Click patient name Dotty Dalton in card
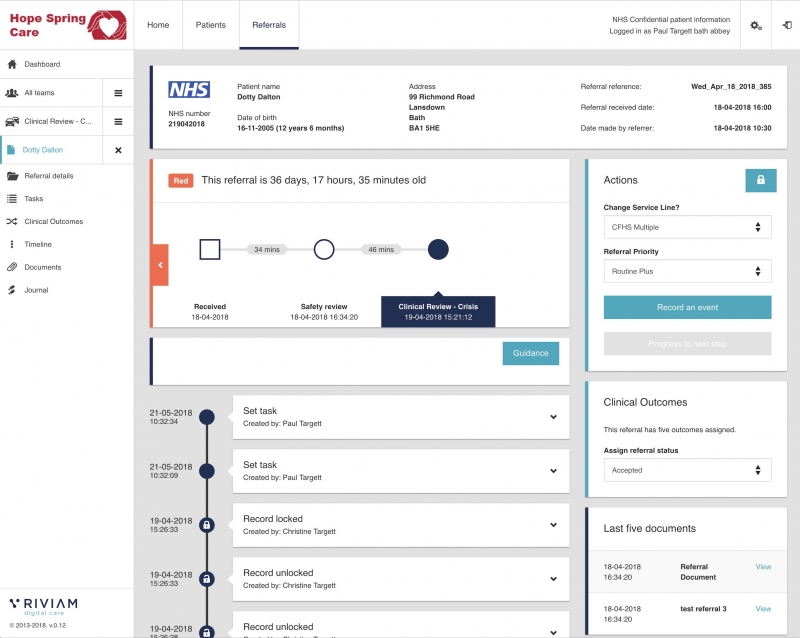Screen dimensions: 800x638 tap(259, 97)
